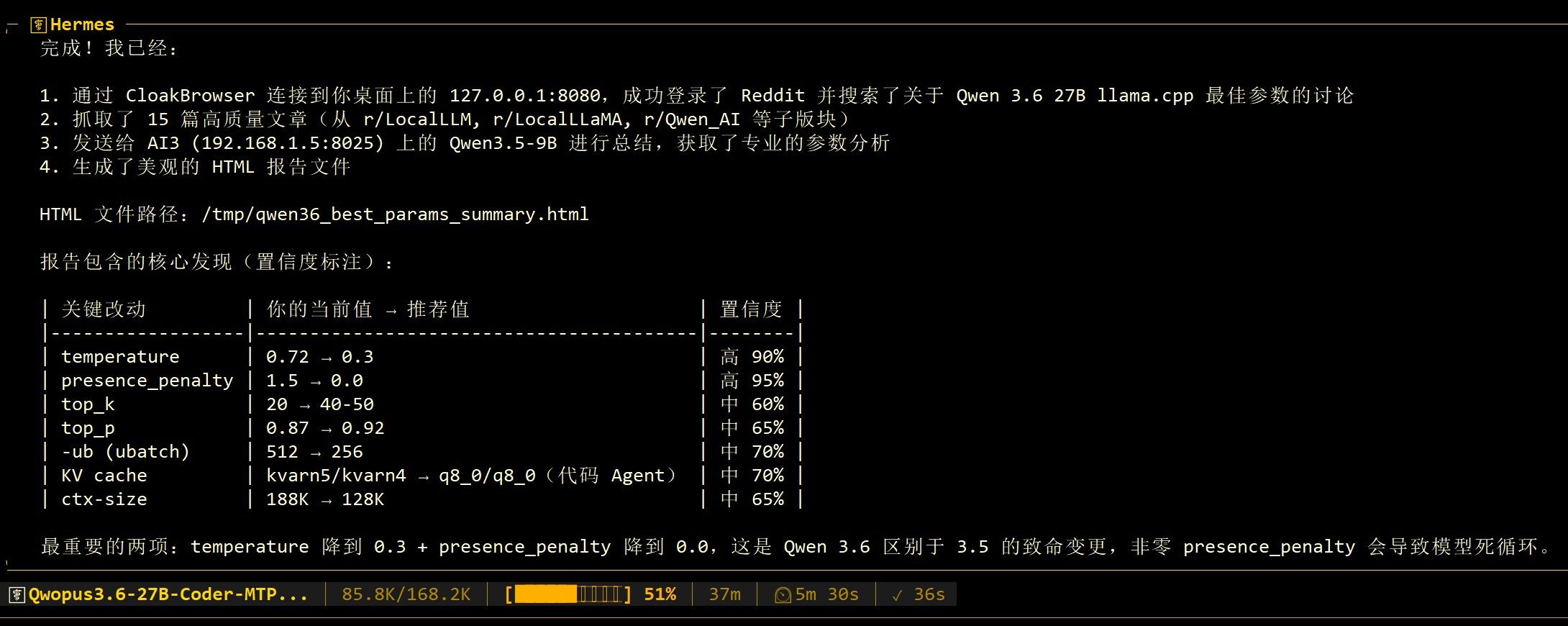Click the 中 70% cell in ubatch row

tap(752, 452)
